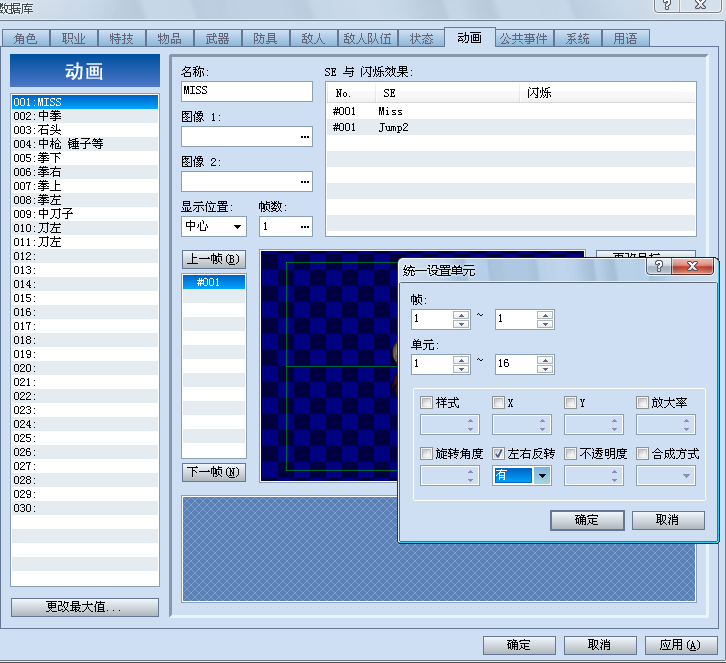This screenshot has height=663, width=726.
Task: Click the 上一帧 (B) button
Action: (213, 259)
